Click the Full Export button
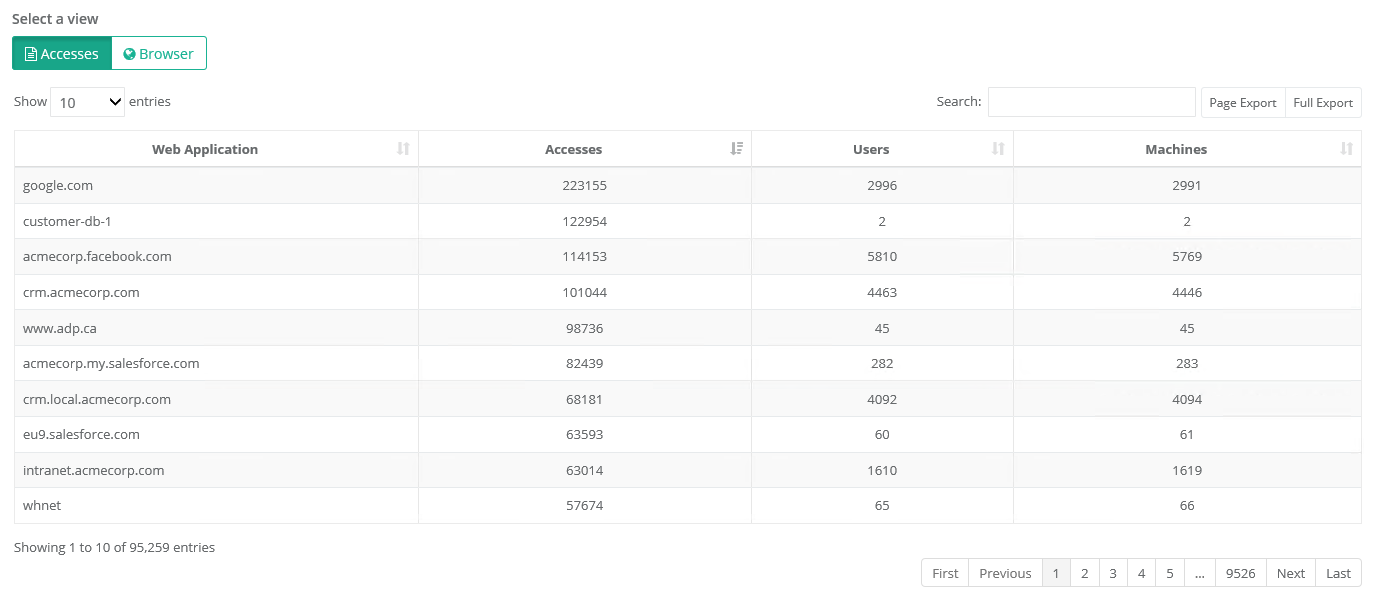This screenshot has width=1378, height=601. pyautogui.click(x=1323, y=102)
